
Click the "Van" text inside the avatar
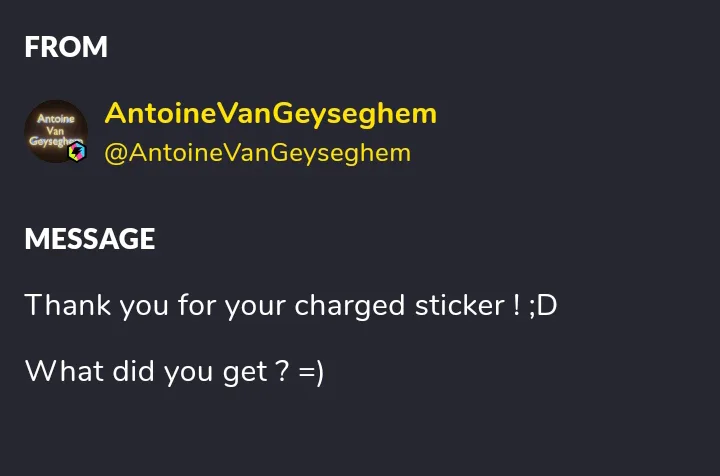(55, 131)
